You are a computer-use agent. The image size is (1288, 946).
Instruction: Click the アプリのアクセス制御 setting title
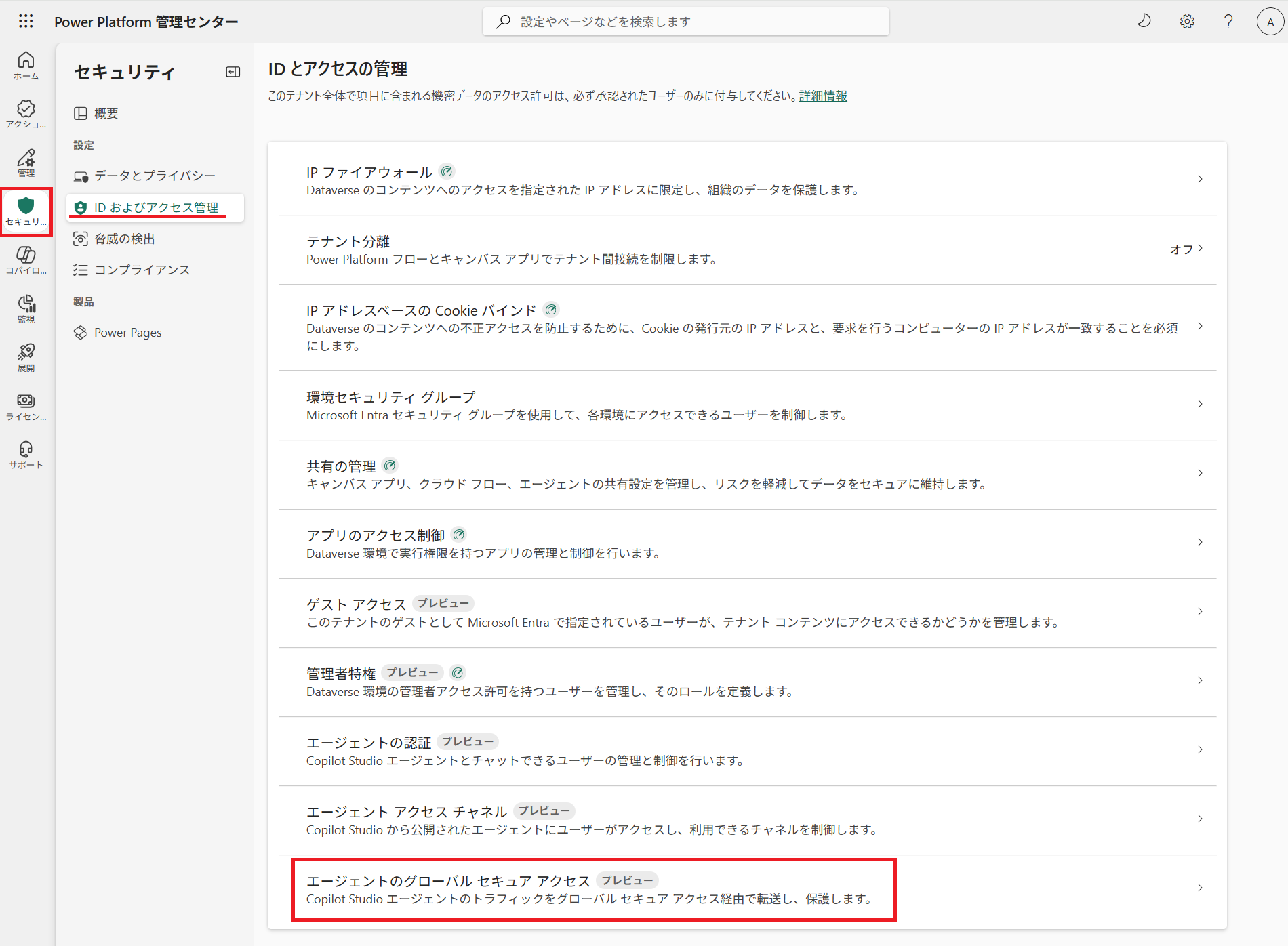tap(376, 535)
